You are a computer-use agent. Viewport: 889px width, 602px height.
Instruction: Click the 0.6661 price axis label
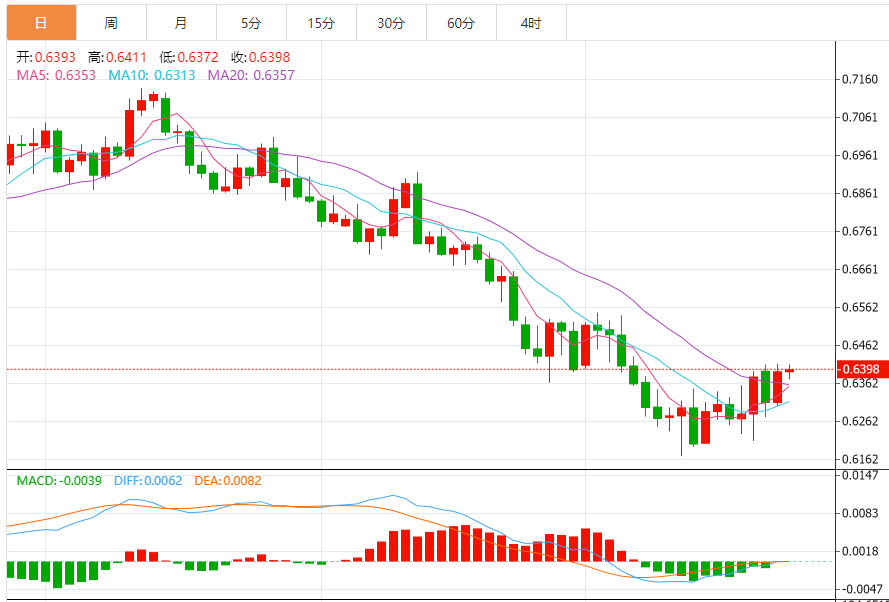[861, 269]
